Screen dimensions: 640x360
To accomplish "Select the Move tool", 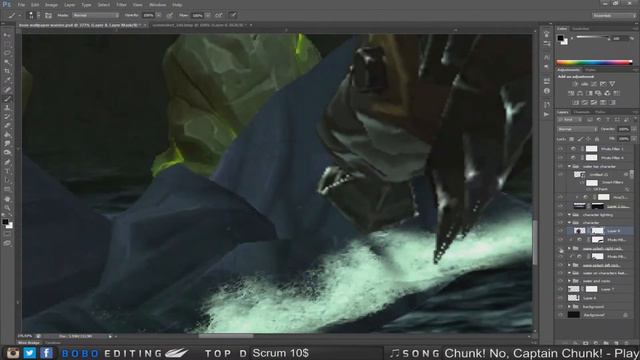I will 7,36.
